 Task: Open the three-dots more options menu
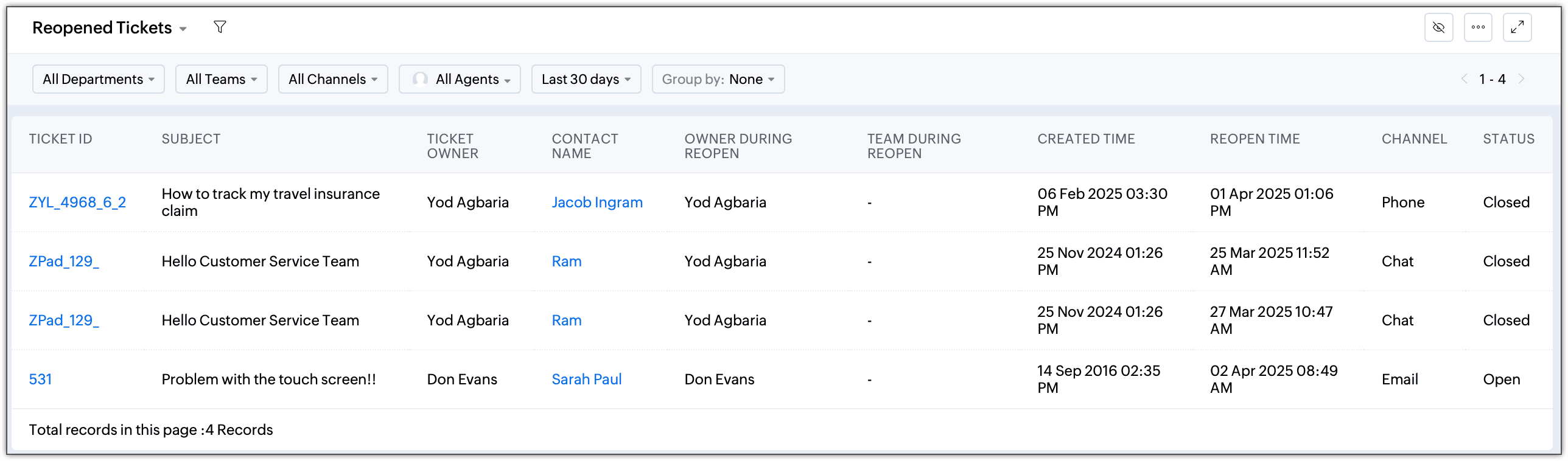coord(1478,27)
